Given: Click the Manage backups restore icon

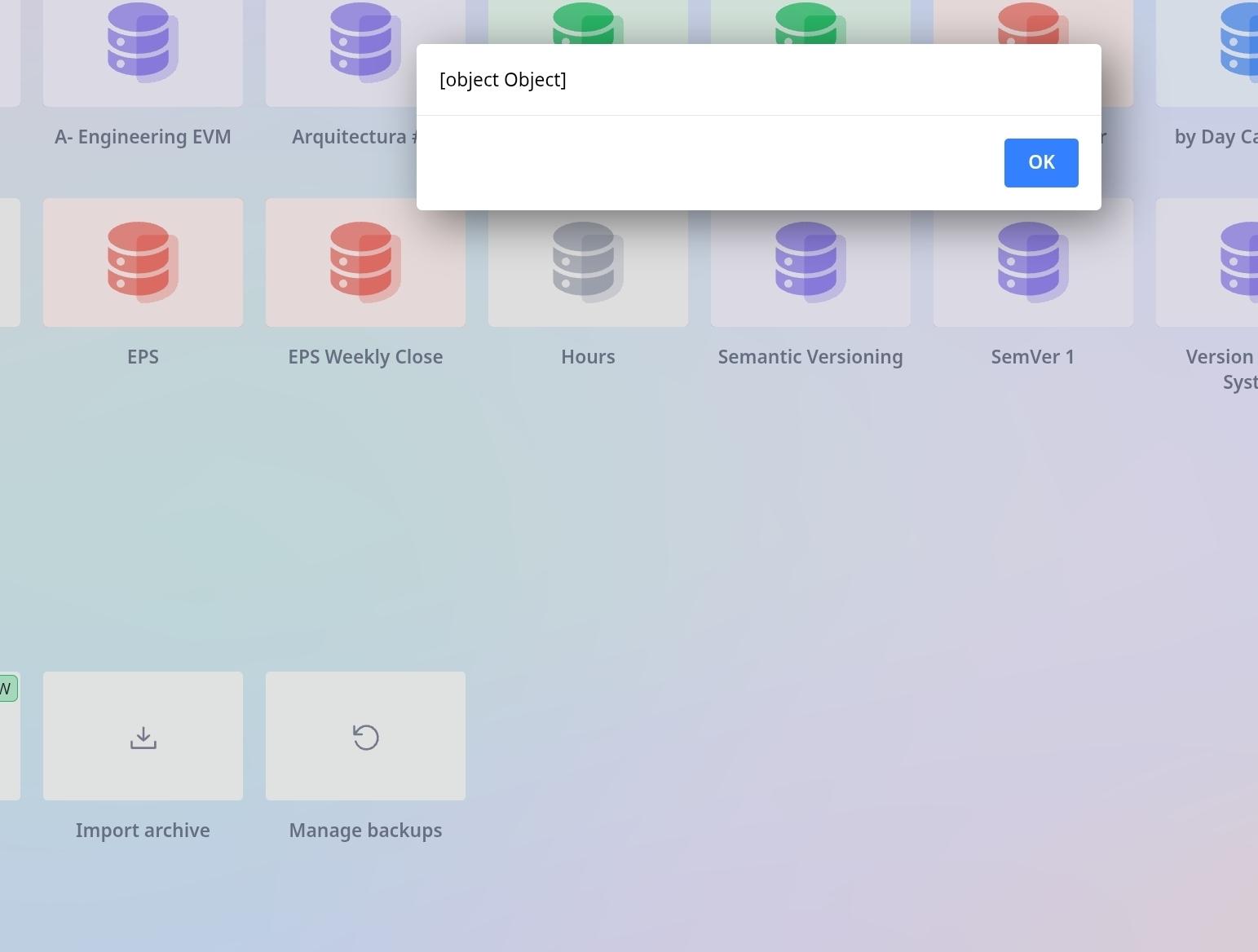Looking at the screenshot, I should coord(365,737).
